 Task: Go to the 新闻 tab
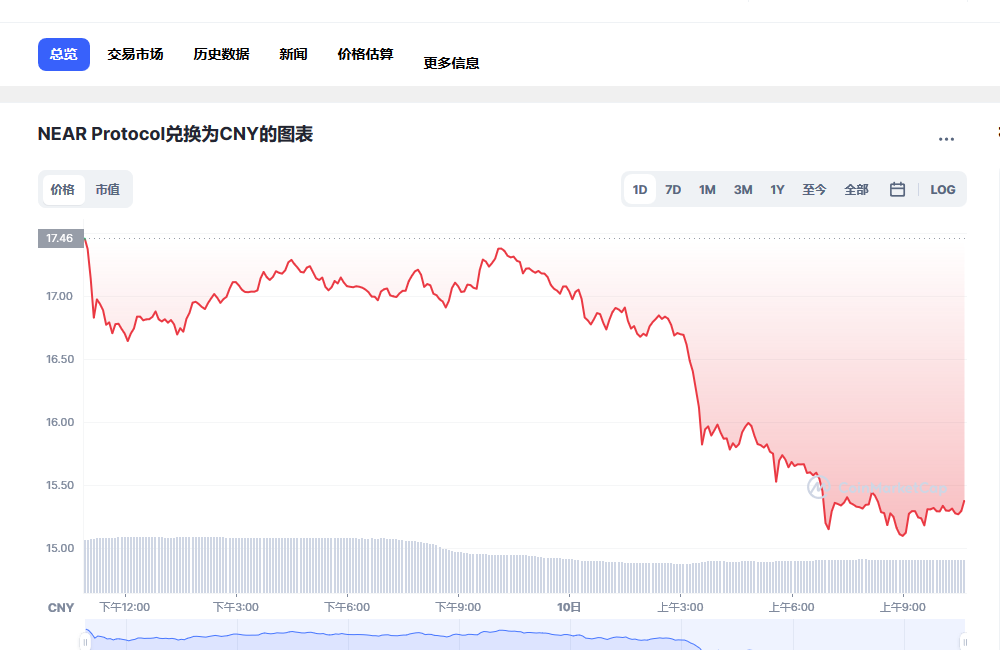(x=293, y=54)
